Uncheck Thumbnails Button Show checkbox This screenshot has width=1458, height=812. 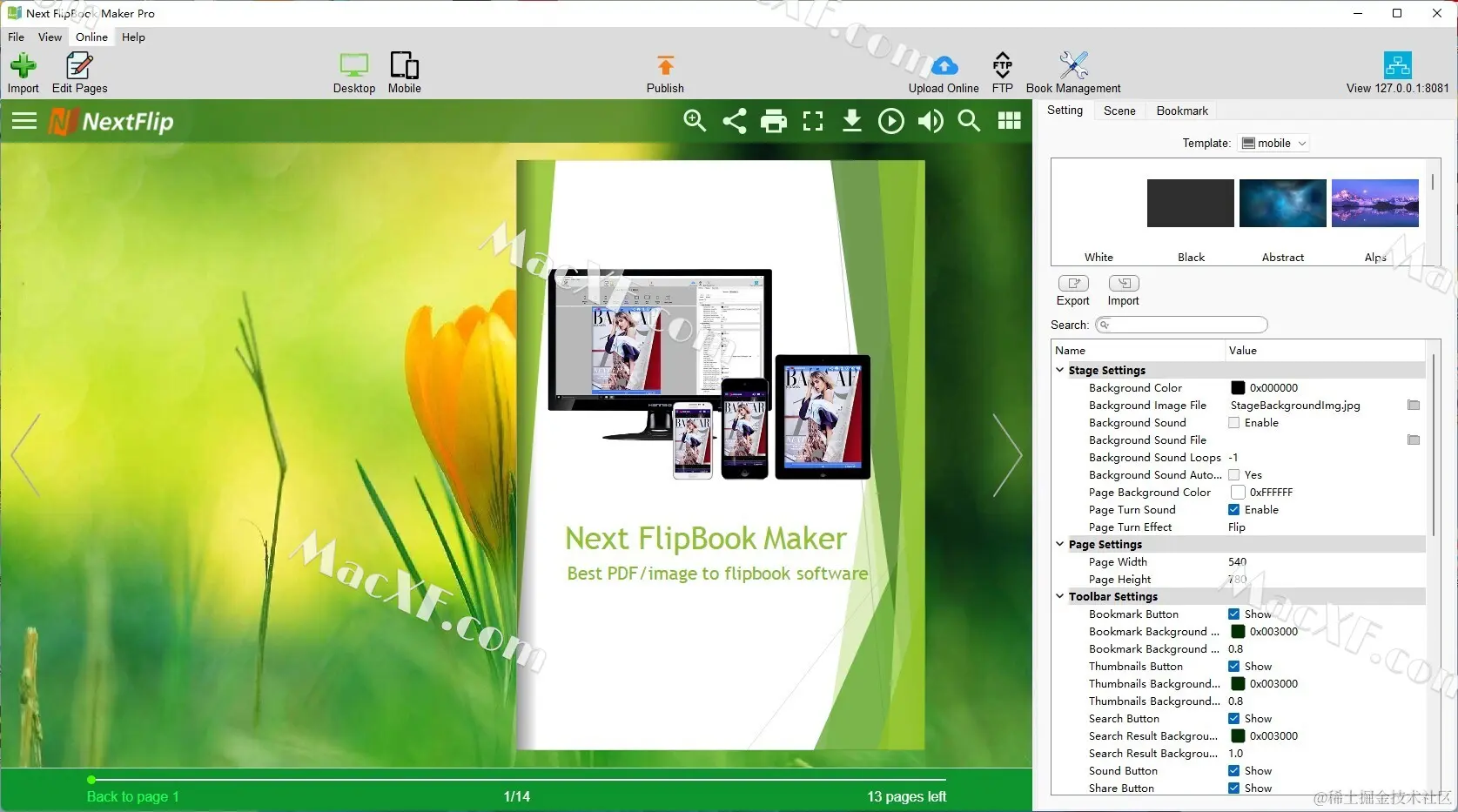[x=1234, y=667]
